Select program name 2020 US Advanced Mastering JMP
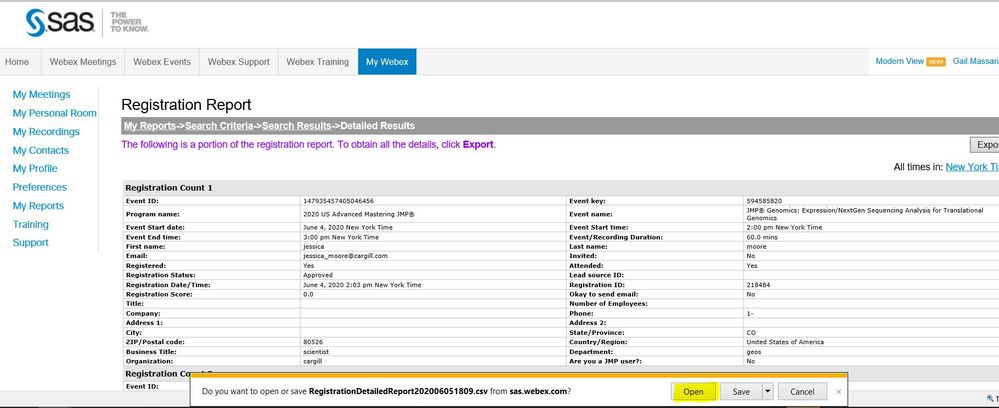 (x=359, y=214)
